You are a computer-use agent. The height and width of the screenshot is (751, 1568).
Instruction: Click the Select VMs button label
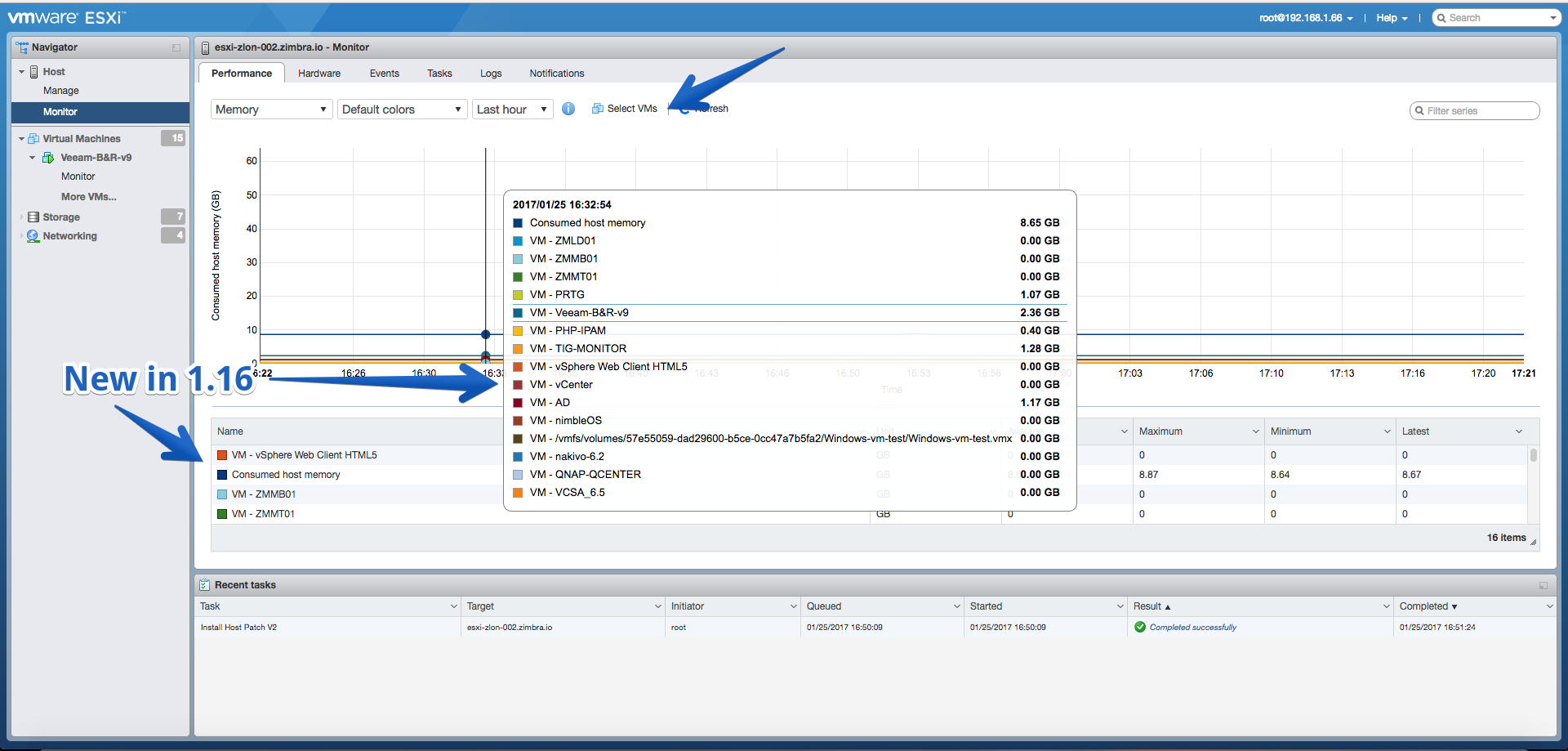click(632, 109)
